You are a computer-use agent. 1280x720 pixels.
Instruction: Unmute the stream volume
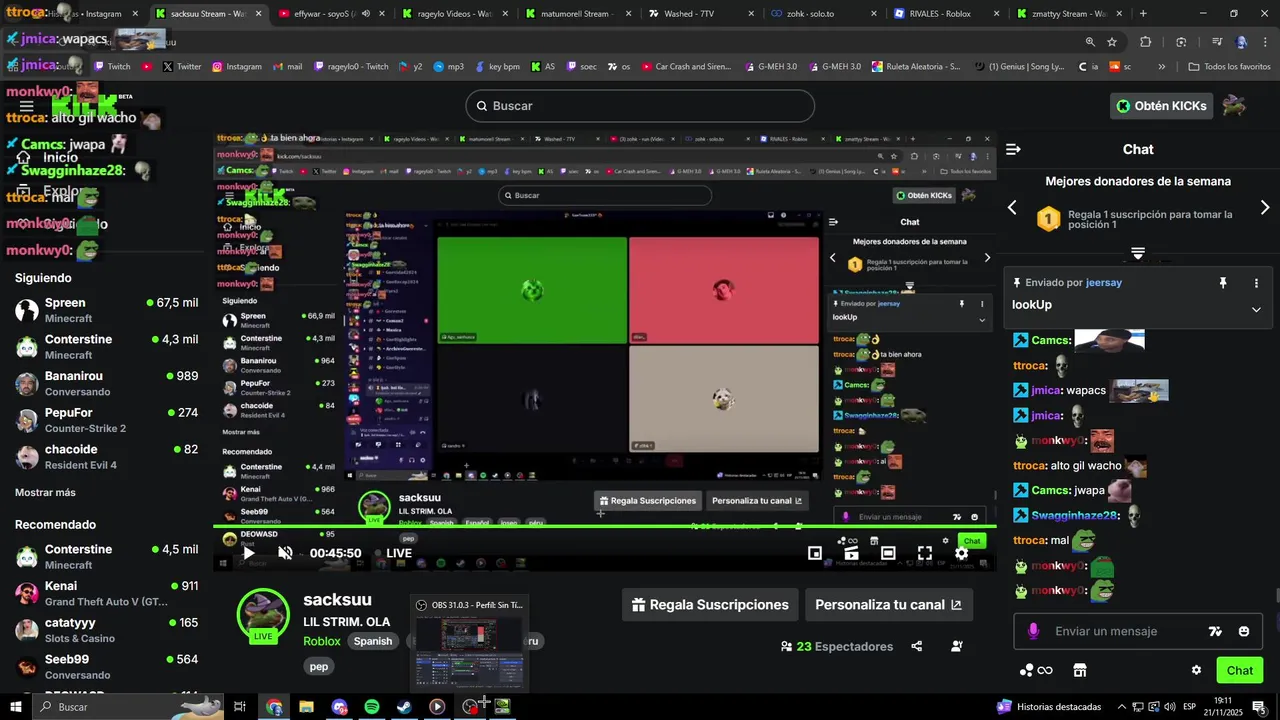(x=285, y=553)
